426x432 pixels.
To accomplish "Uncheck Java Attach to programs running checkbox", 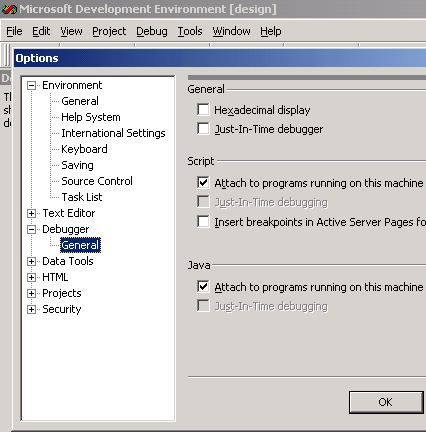I will click(203, 287).
